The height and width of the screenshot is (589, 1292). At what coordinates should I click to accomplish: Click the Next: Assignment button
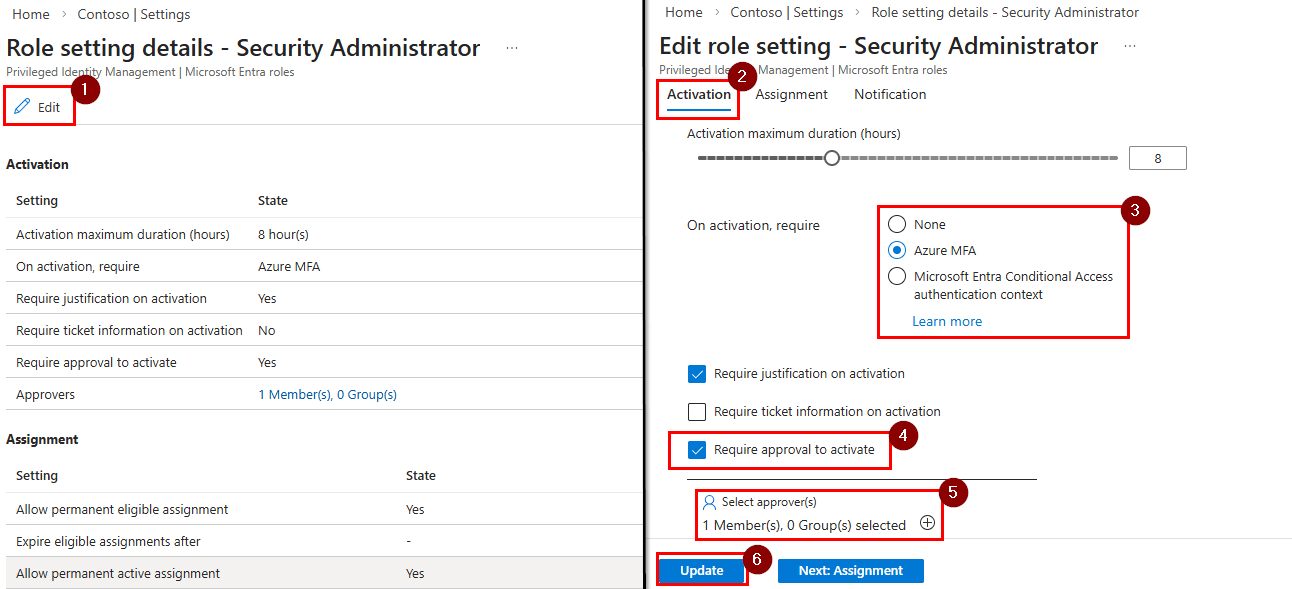point(850,570)
